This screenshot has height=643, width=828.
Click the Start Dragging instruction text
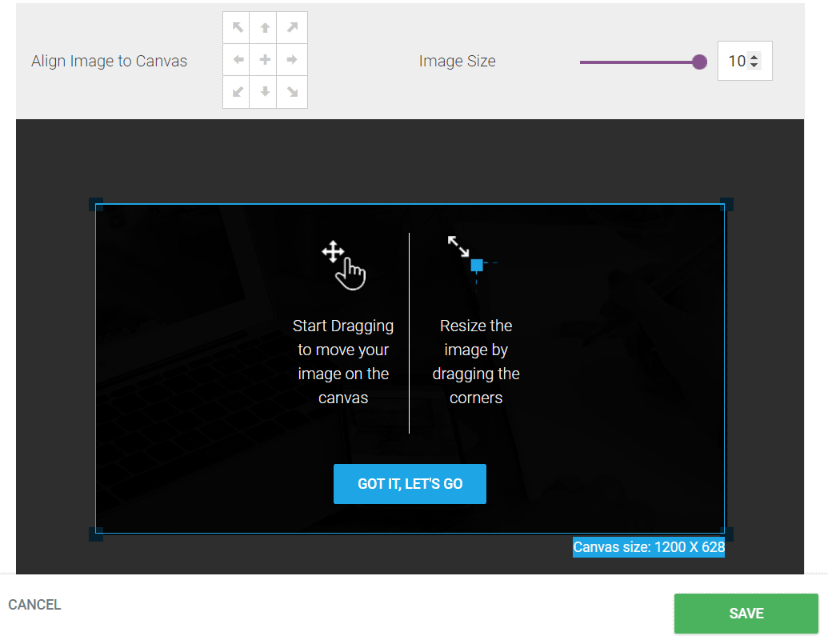(343, 361)
